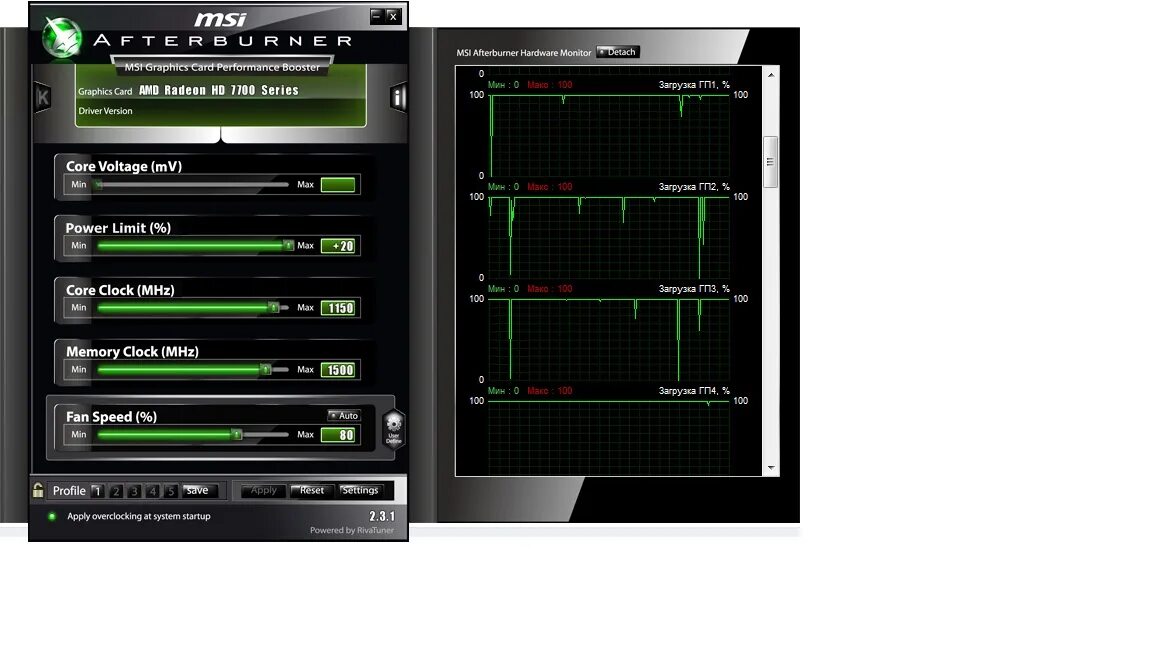The image size is (1152, 648).
Task: Click the Apply button
Action: pos(264,490)
